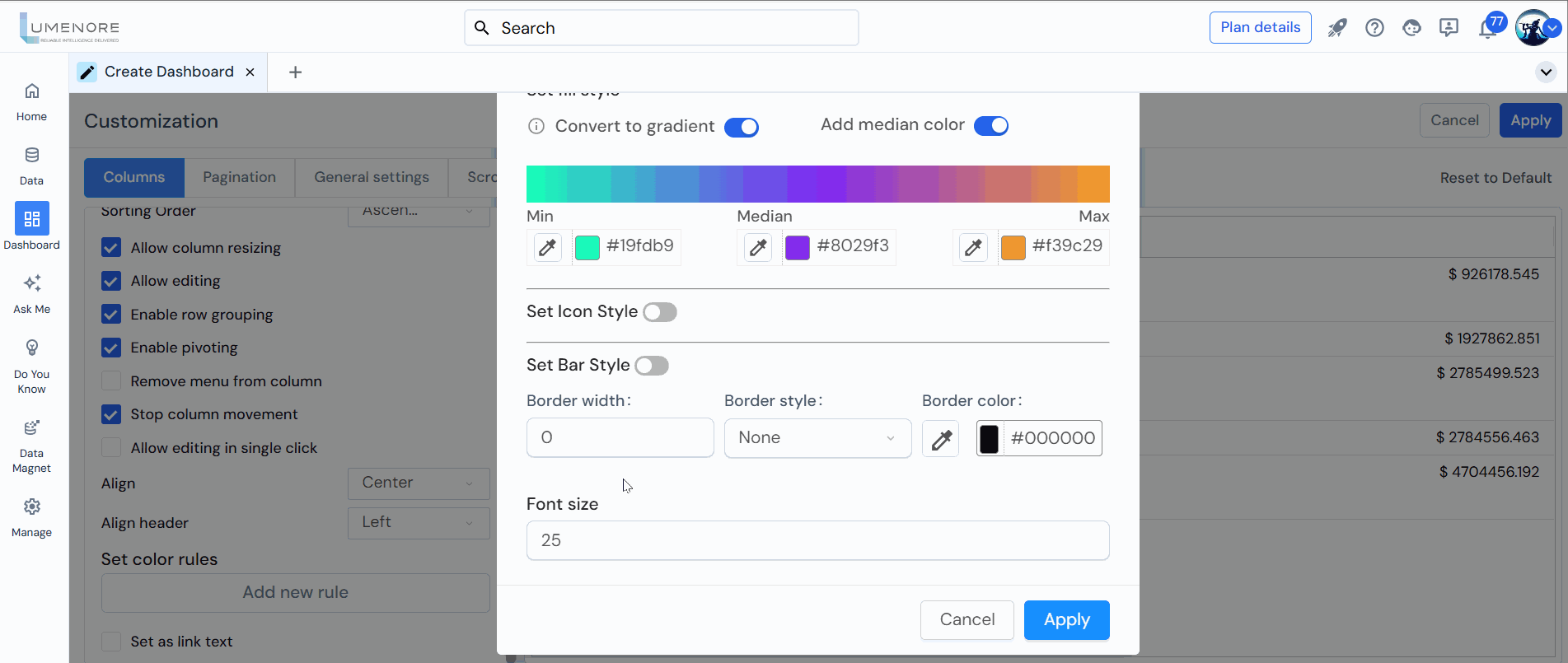Enable the Set Icon Style toggle
1568x663 pixels.
(660, 312)
